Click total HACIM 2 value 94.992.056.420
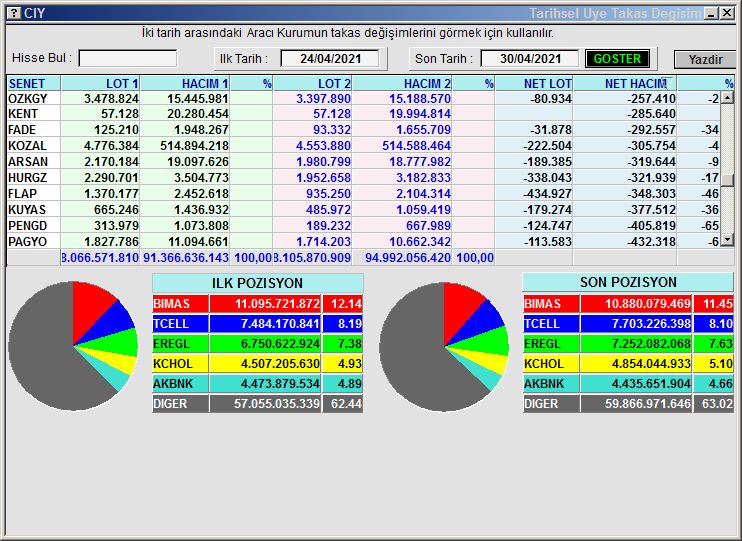Screen dimensions: 742x541 408,258
